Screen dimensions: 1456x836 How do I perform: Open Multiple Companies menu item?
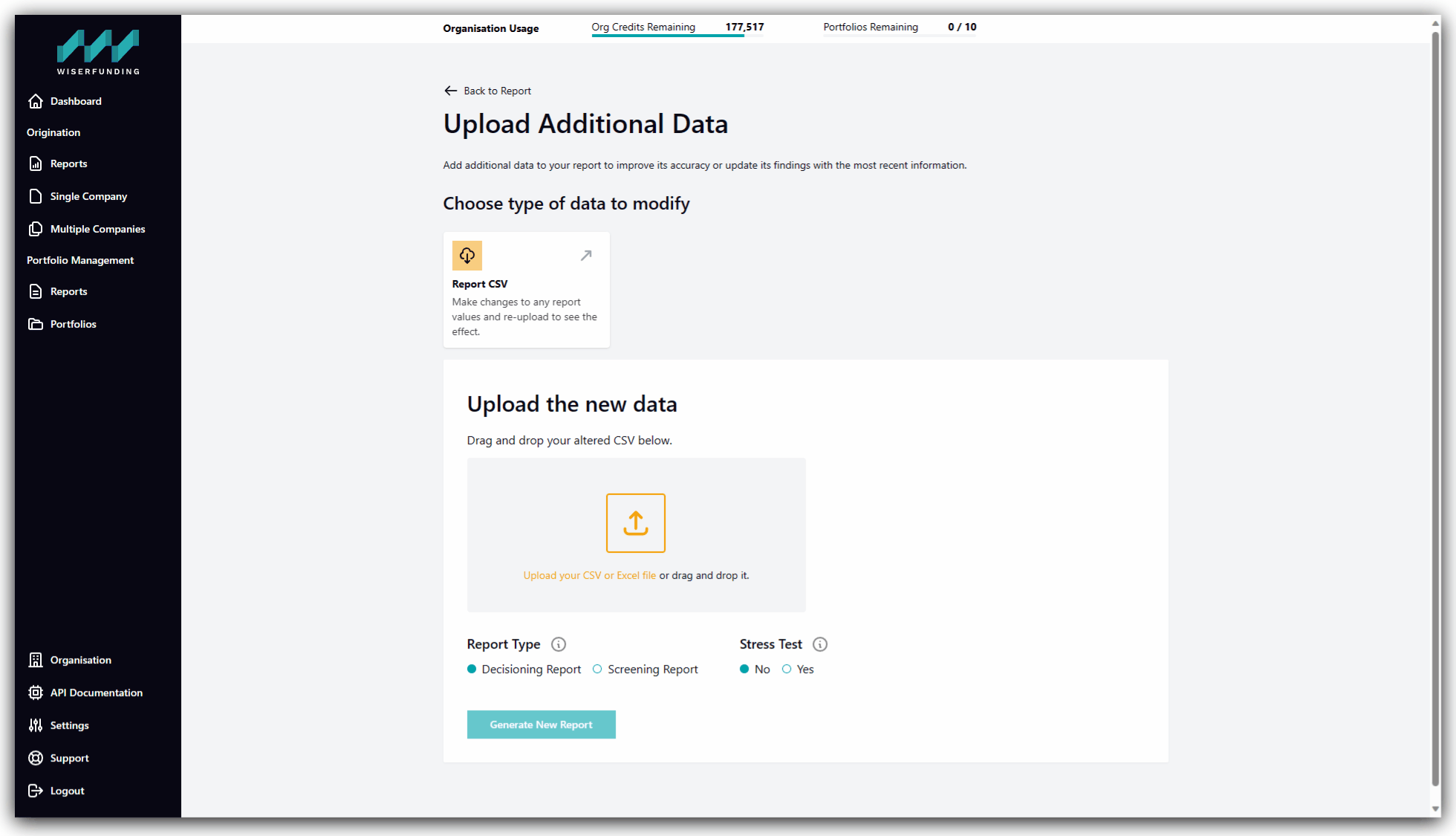click(x=98, y=229)
